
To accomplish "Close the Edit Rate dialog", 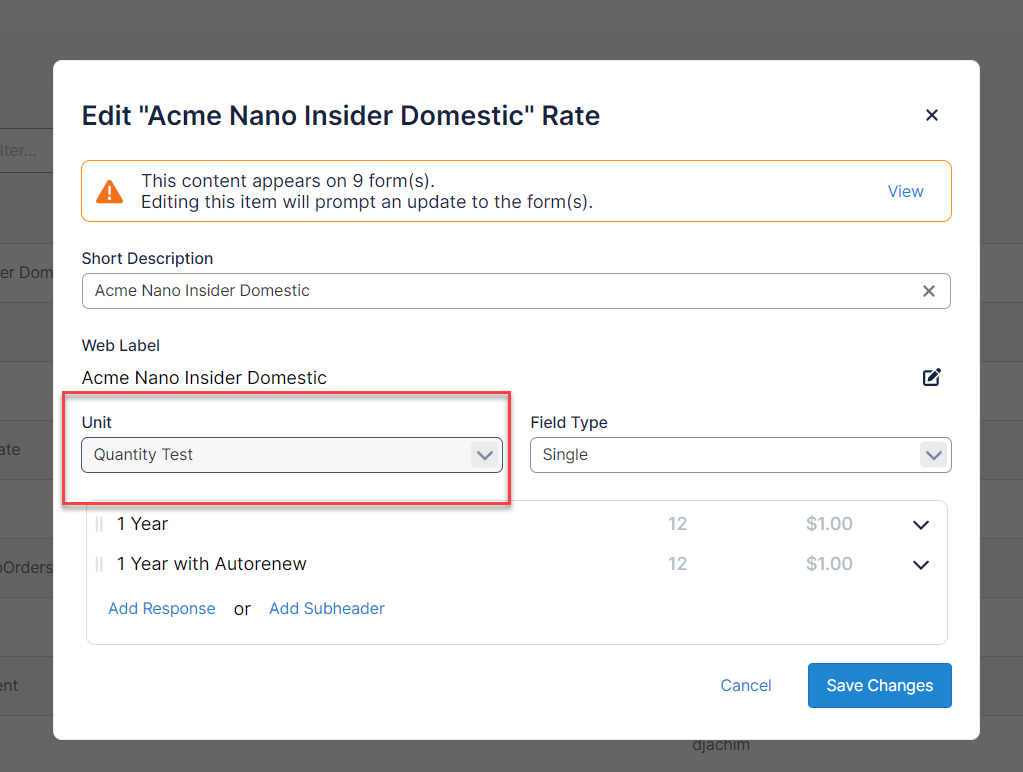I will point(931,115).
